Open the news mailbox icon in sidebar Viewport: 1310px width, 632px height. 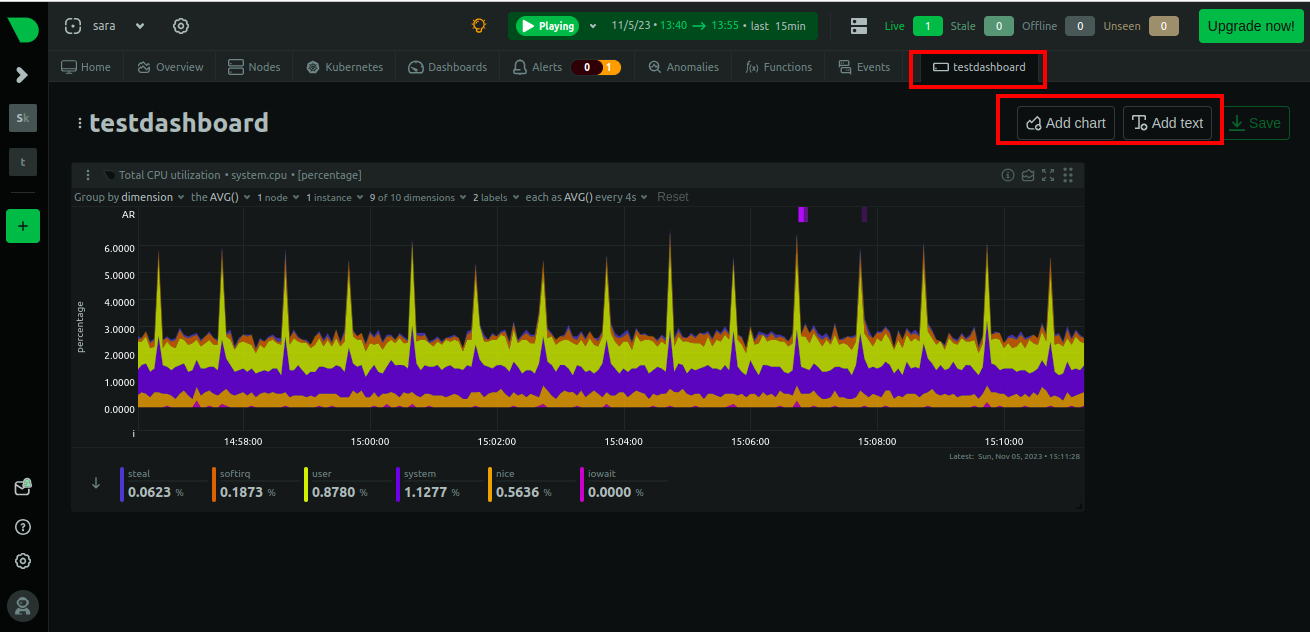click(23, 488)
